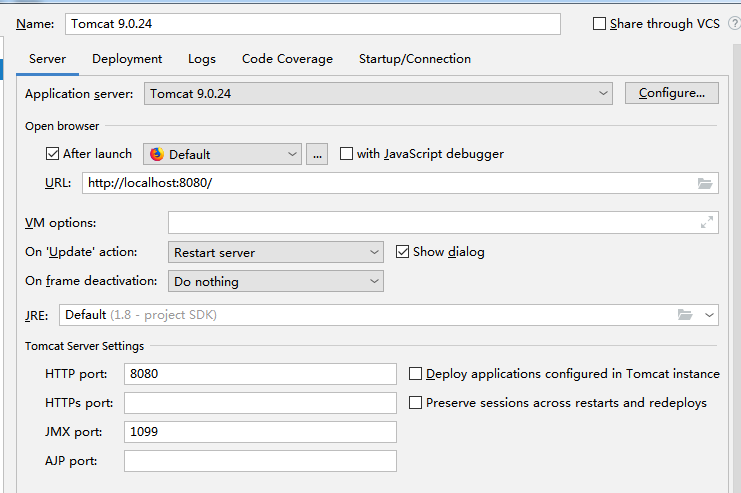This screenshot has height=493, width=741.
Task: Open the Application server dropdown
Action: (x=378, y=94)
